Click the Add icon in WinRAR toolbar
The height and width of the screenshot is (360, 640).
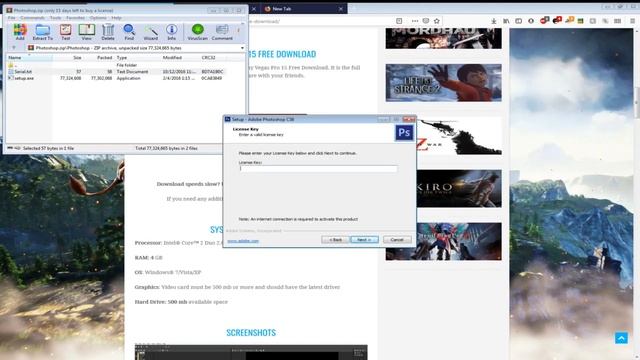coord(20,32)
